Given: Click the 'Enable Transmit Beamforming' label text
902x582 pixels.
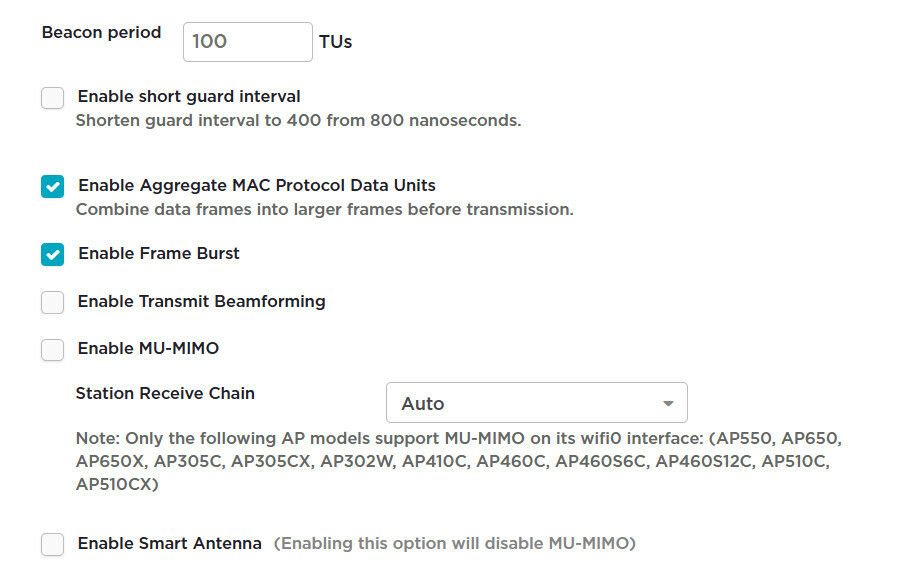Looking at the screenshot, I should [x=201, y=301].
